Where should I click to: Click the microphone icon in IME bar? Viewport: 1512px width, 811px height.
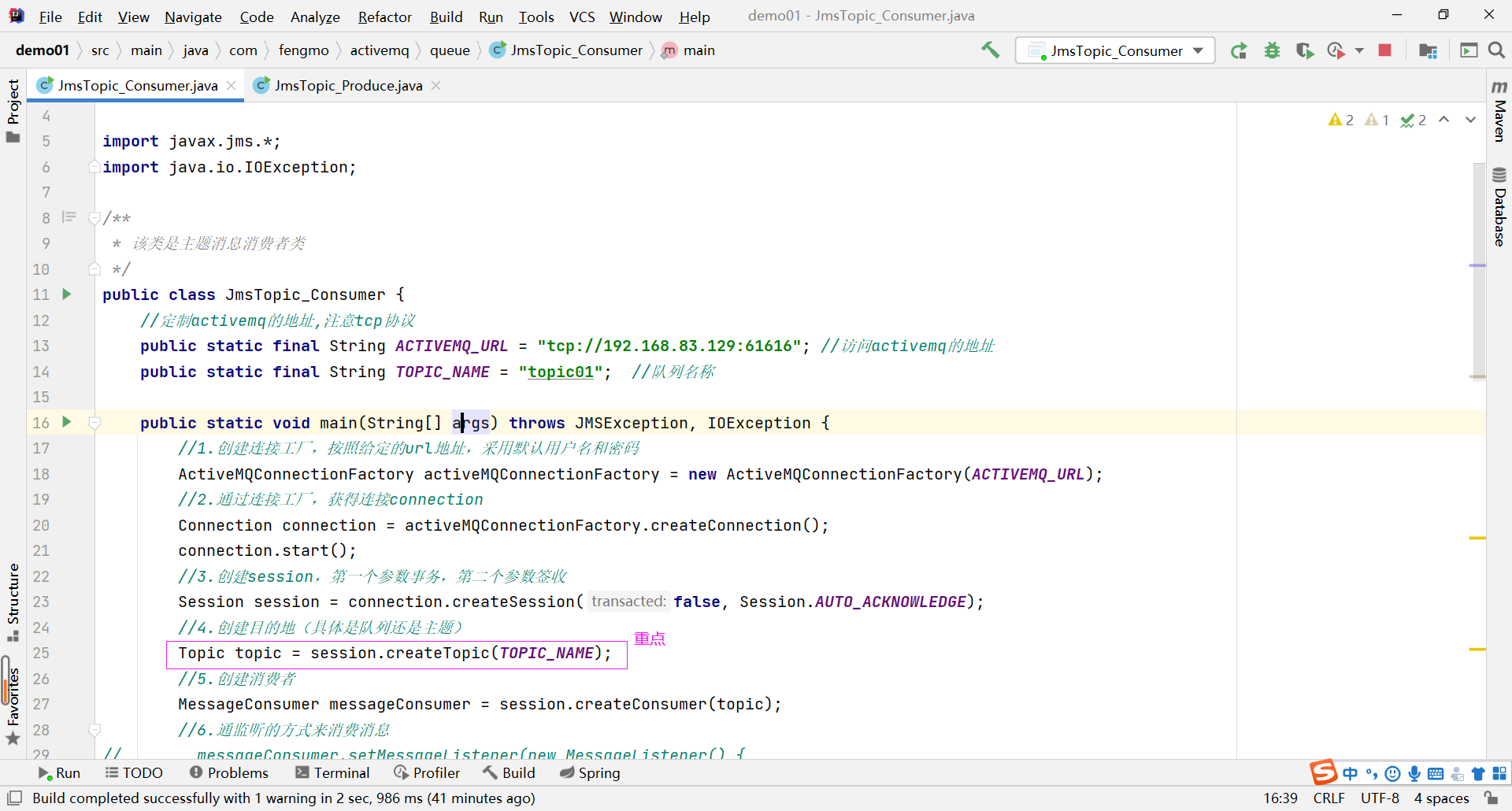point(1414,773)
